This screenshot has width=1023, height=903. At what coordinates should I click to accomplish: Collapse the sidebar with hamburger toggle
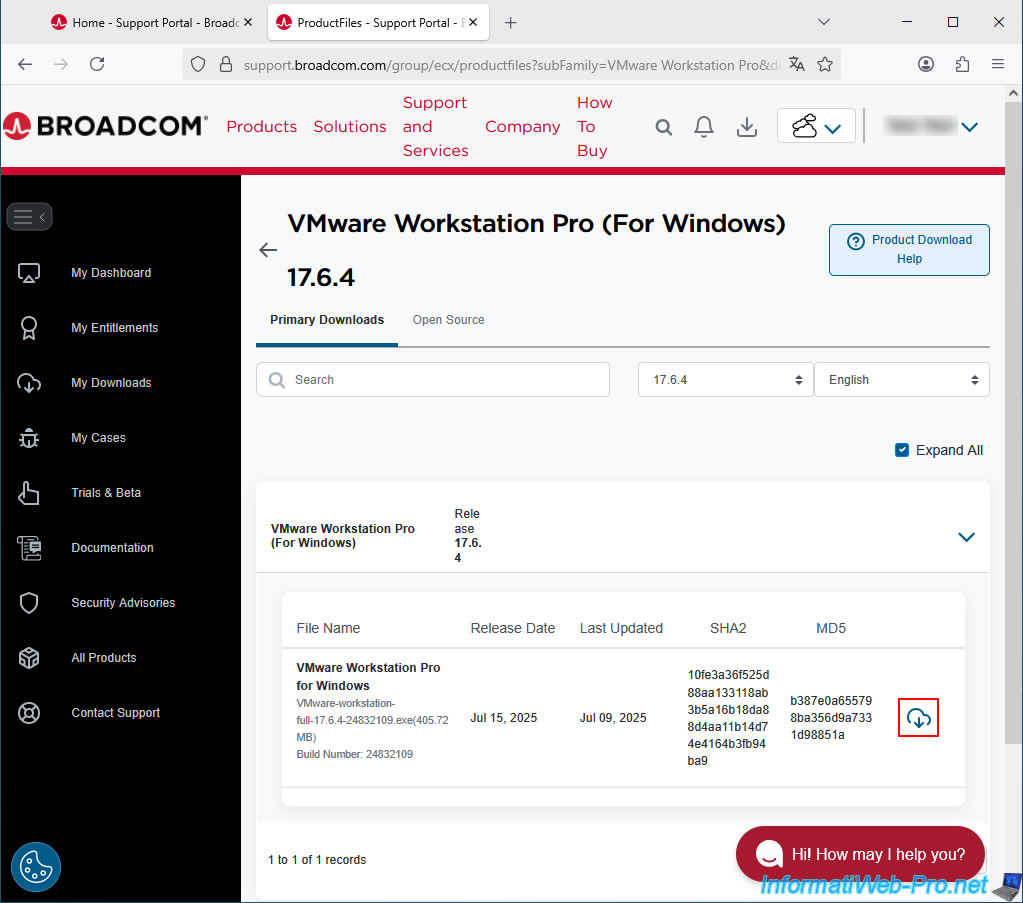[29, 216]
